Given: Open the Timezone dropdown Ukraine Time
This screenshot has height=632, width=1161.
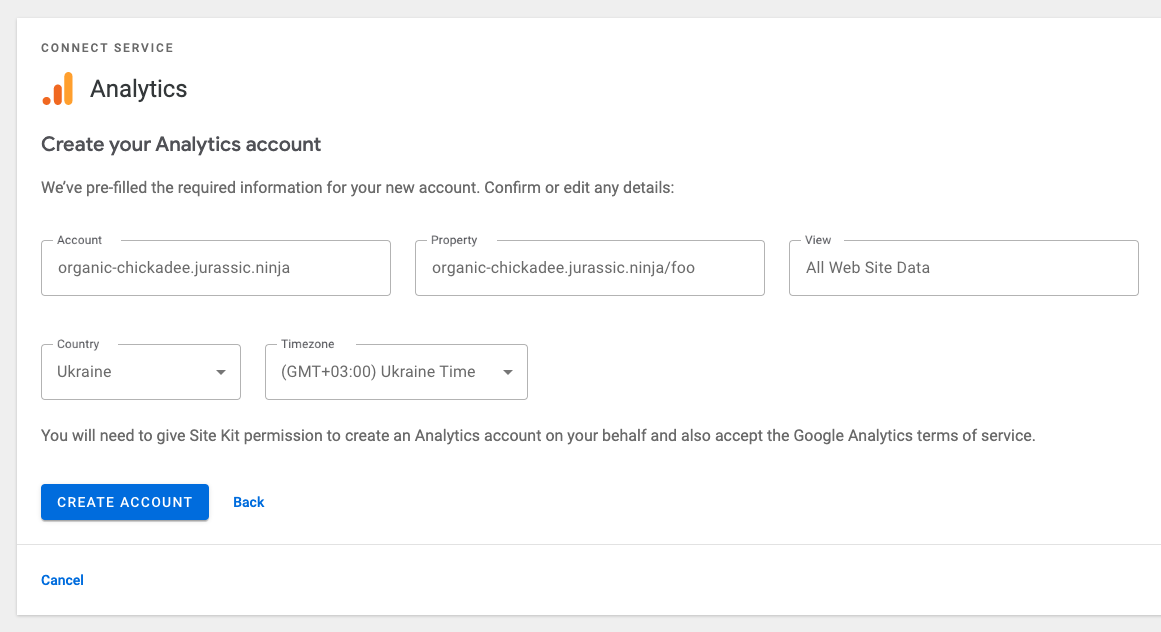Looking at the screenshot, I should point(396,372).
